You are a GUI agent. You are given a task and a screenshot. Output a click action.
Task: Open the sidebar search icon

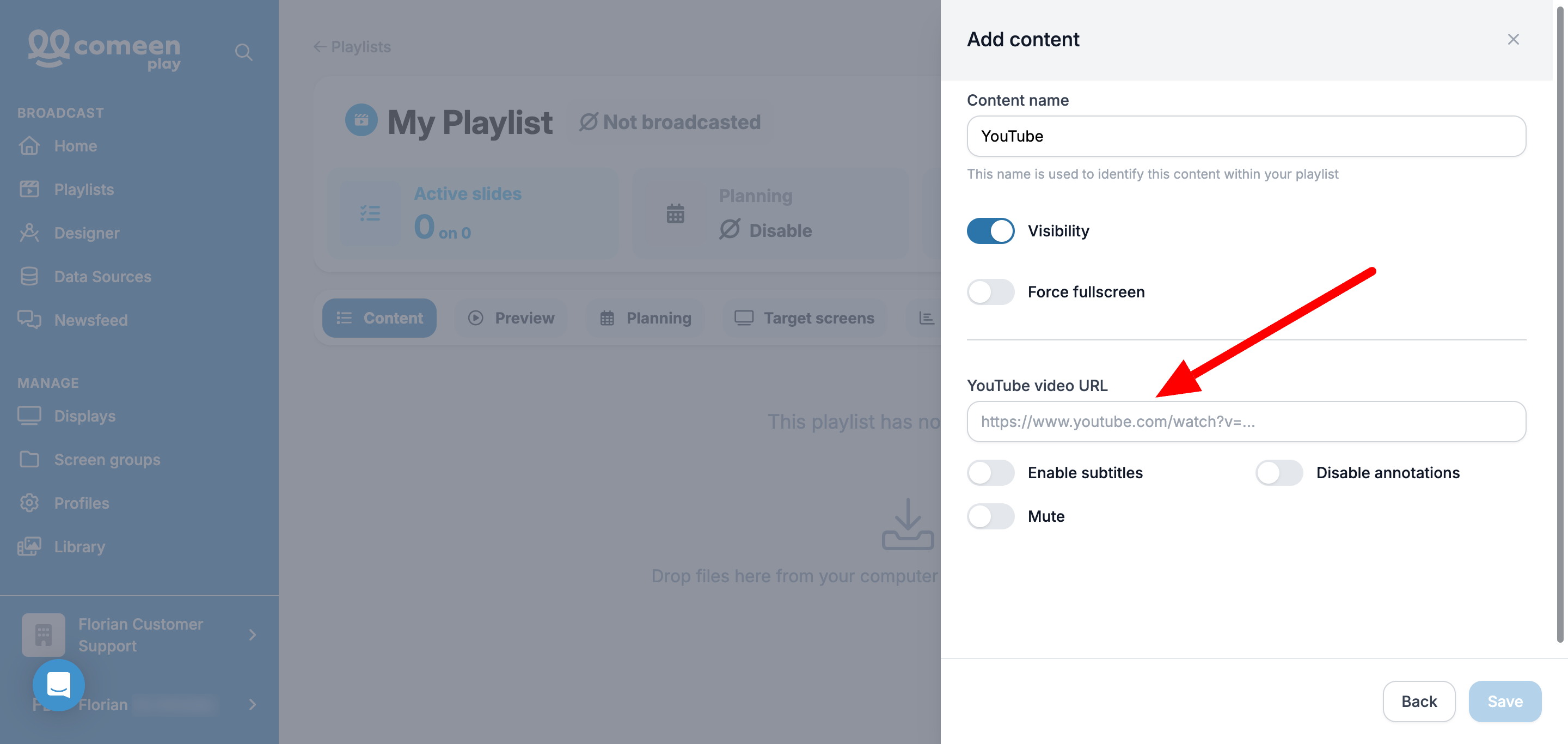[x=243, y=52]
